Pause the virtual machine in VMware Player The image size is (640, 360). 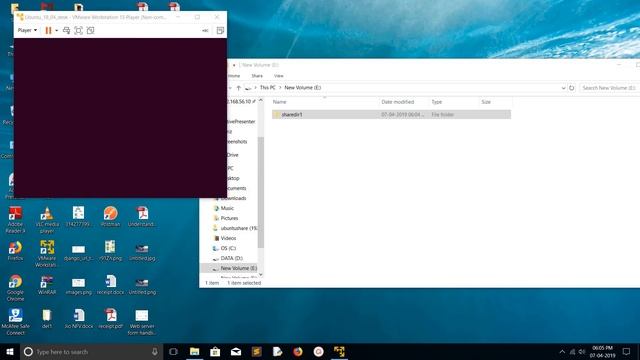[48, 31]
